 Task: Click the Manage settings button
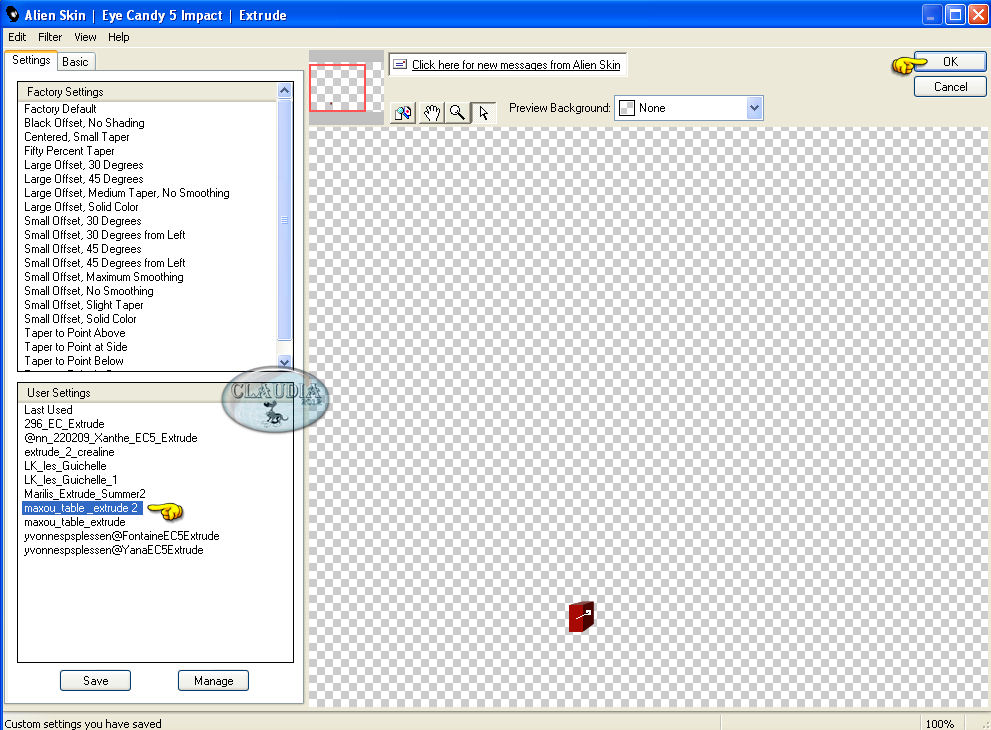214,681
